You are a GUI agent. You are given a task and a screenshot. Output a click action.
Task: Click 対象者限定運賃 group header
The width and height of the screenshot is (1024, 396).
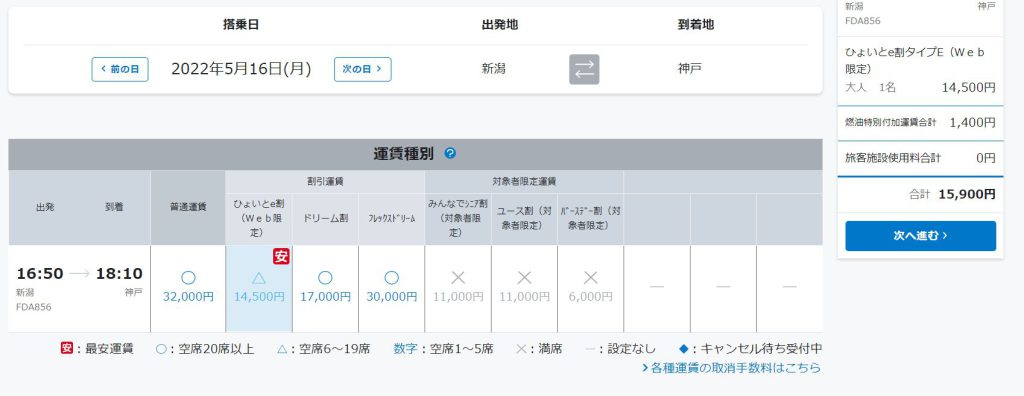(x=524, y=182)
